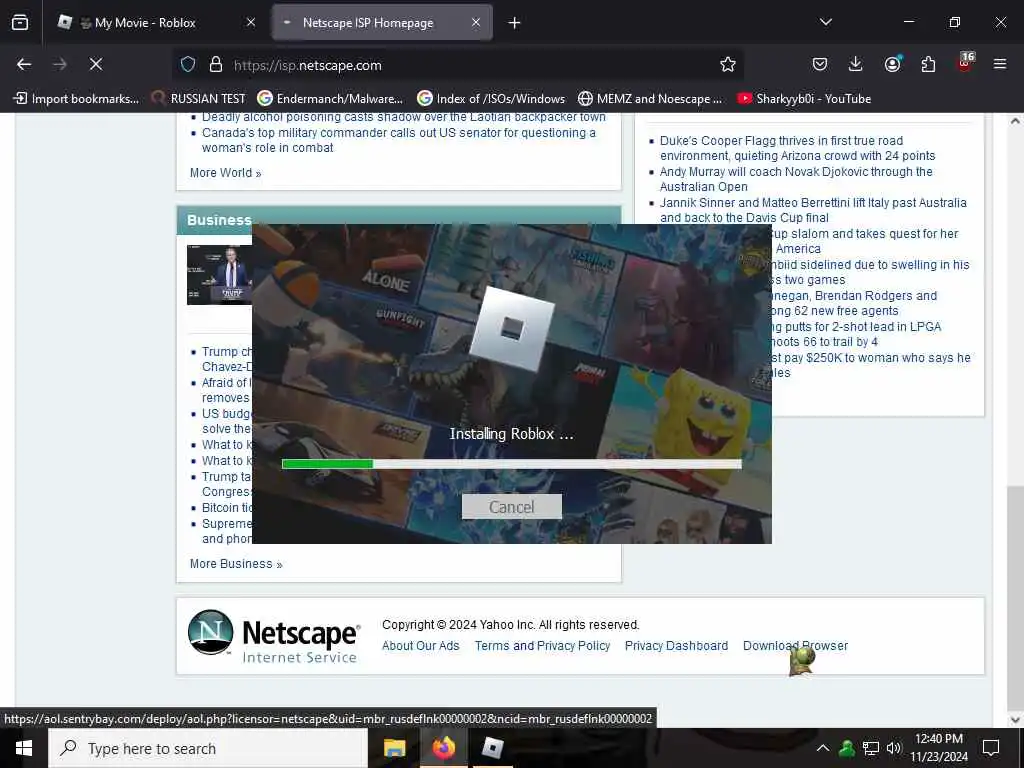
Task: Stop loading the page with X button
Action: click(96, 64)
